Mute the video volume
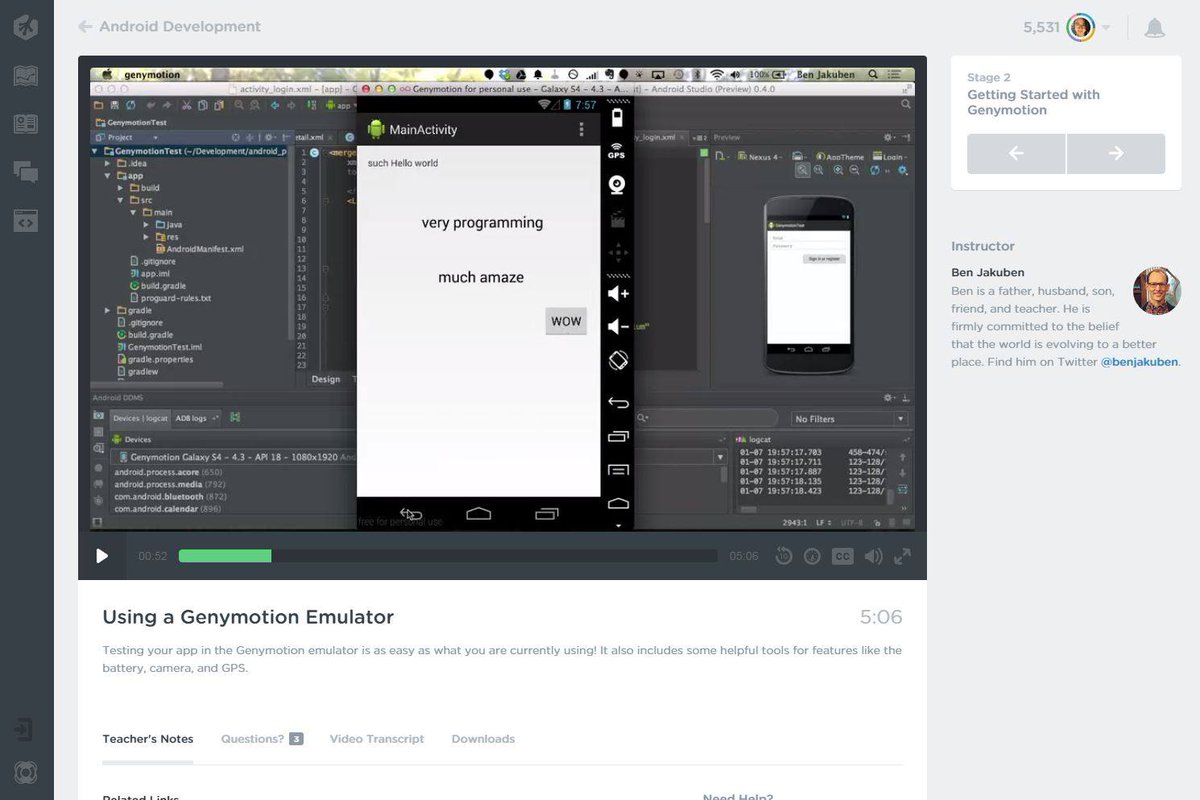The width and height of the screenshot is (1200, 800). pos(873,556)
